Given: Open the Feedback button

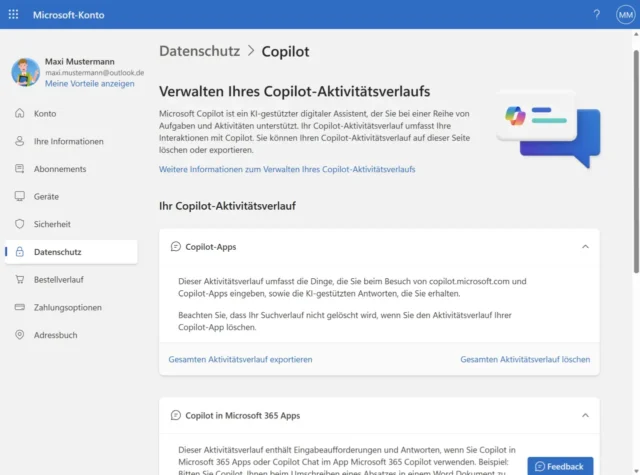Looking at the screenshot, I should click(x=560, y=466).
